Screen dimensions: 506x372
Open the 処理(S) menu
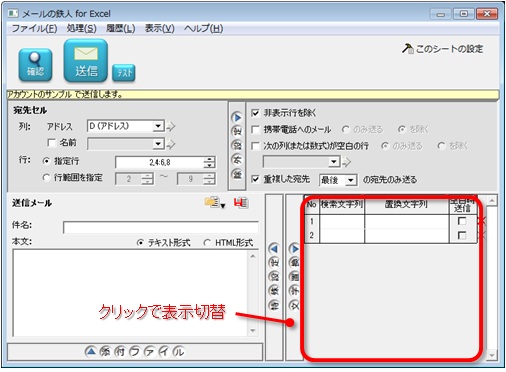(81, 29)
